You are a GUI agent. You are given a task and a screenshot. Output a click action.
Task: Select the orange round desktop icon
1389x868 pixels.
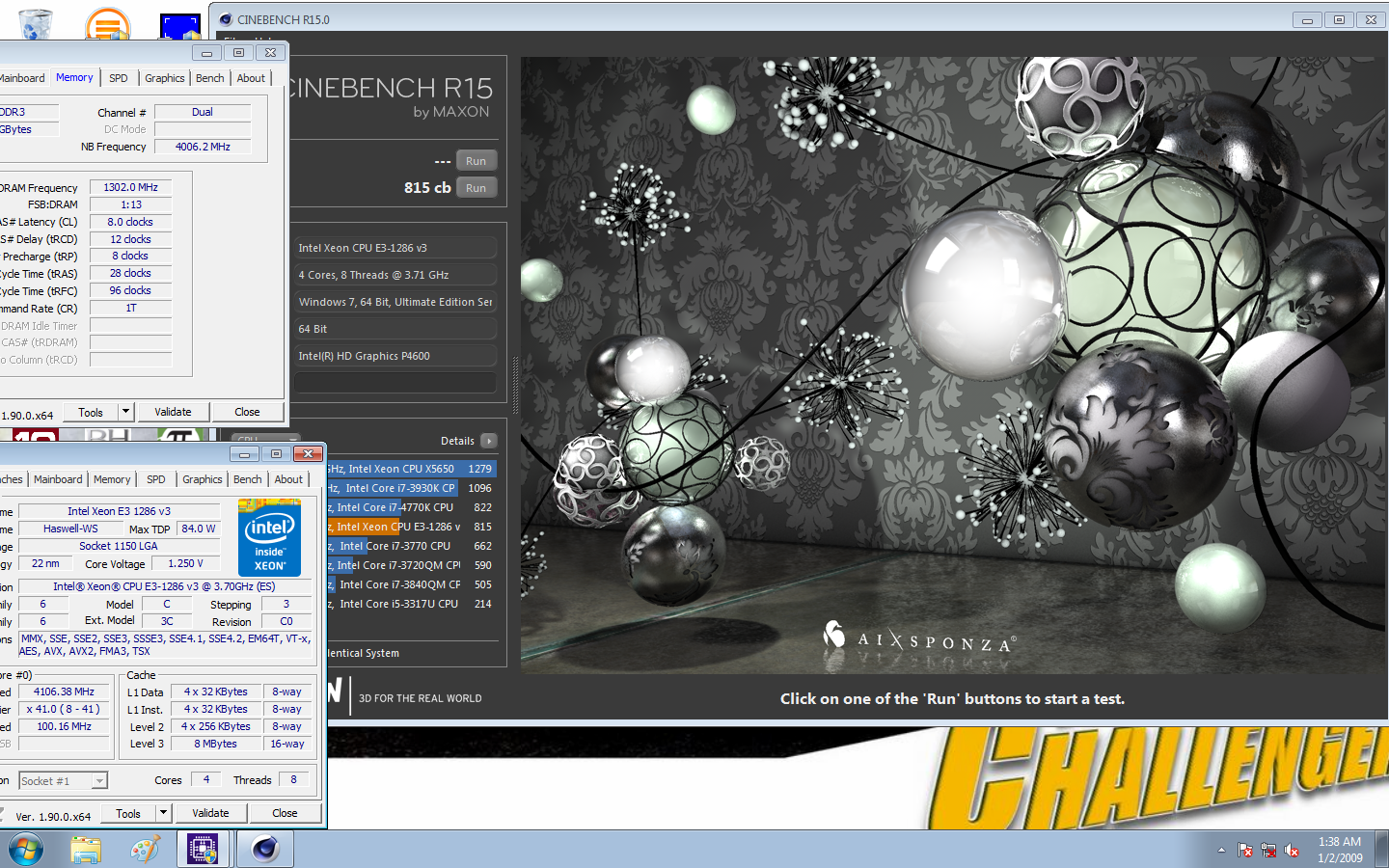click(x=107, y=24)
